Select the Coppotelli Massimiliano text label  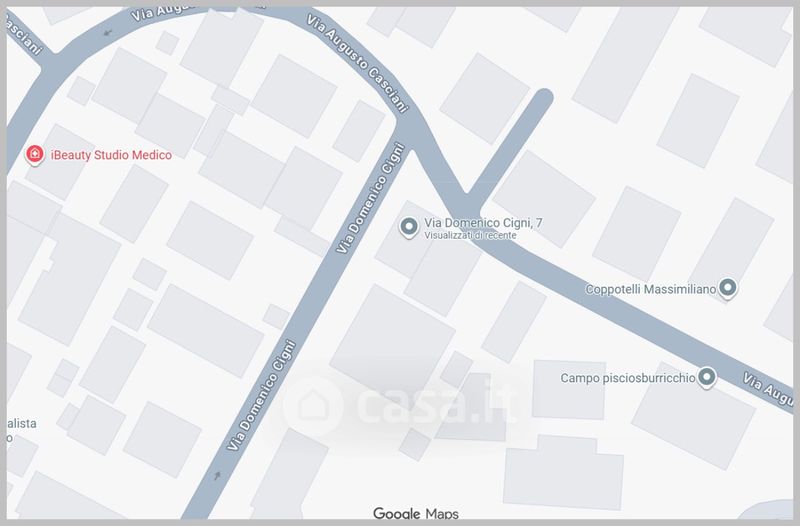(651, 289)
